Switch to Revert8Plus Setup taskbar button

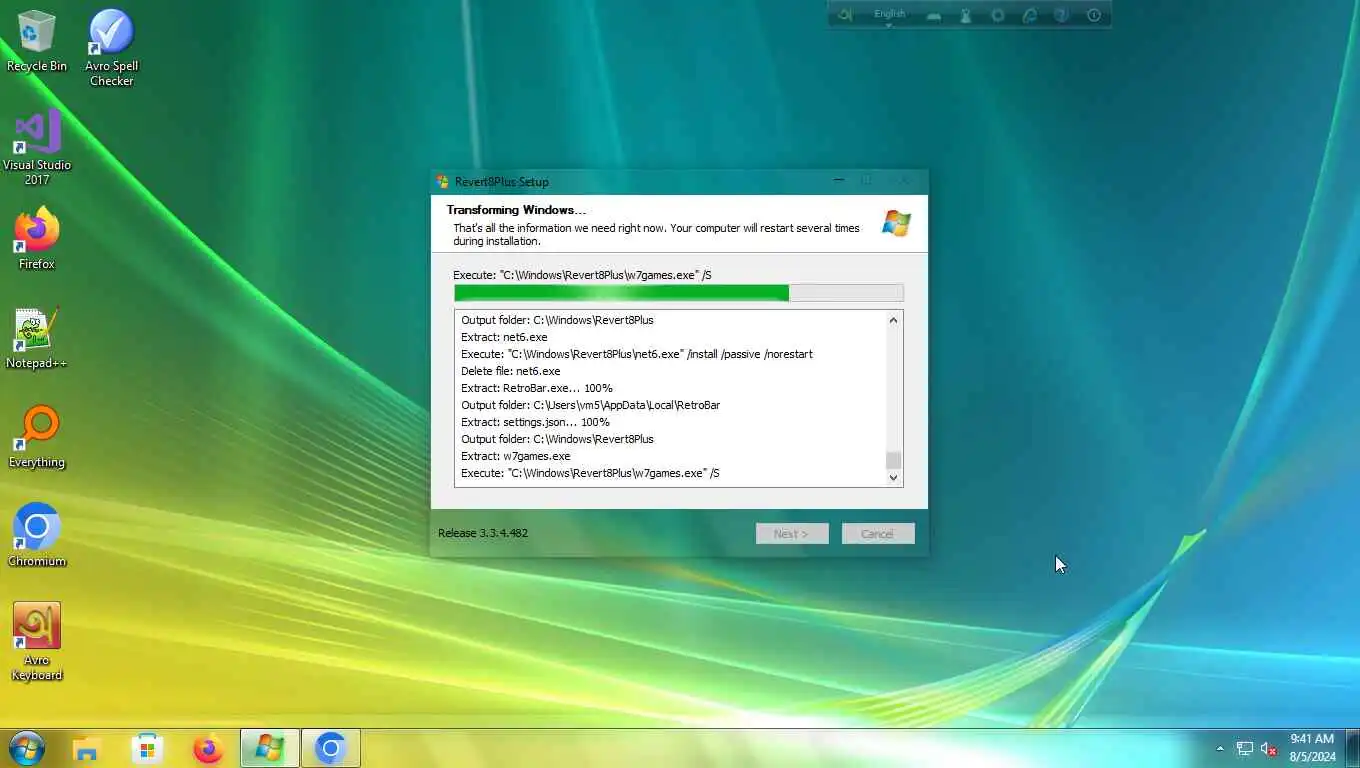coord(269,748)
